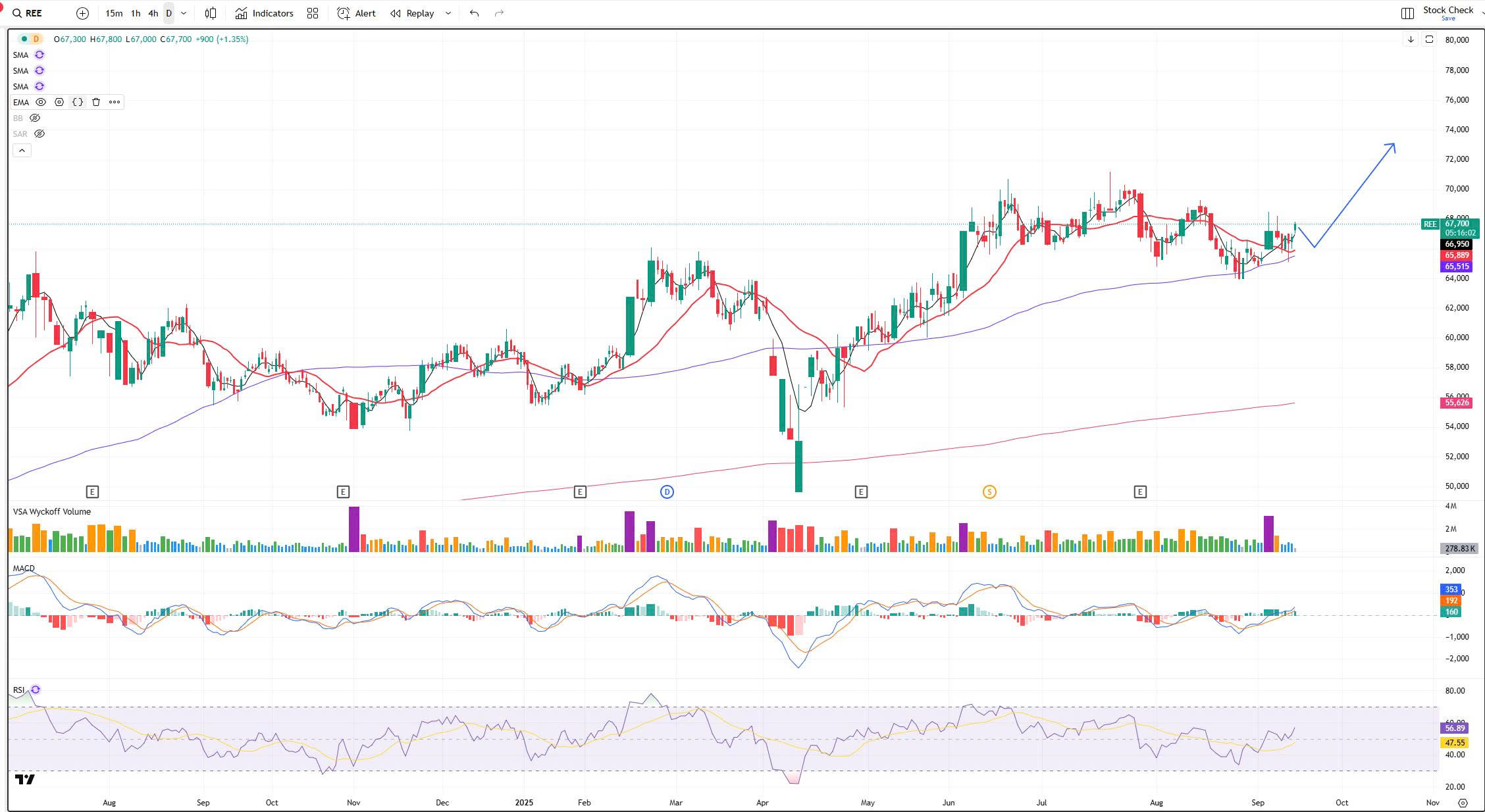Collapse the indicator legend list
Viewport: 1485px width, 812px height.
pos(22,151)
